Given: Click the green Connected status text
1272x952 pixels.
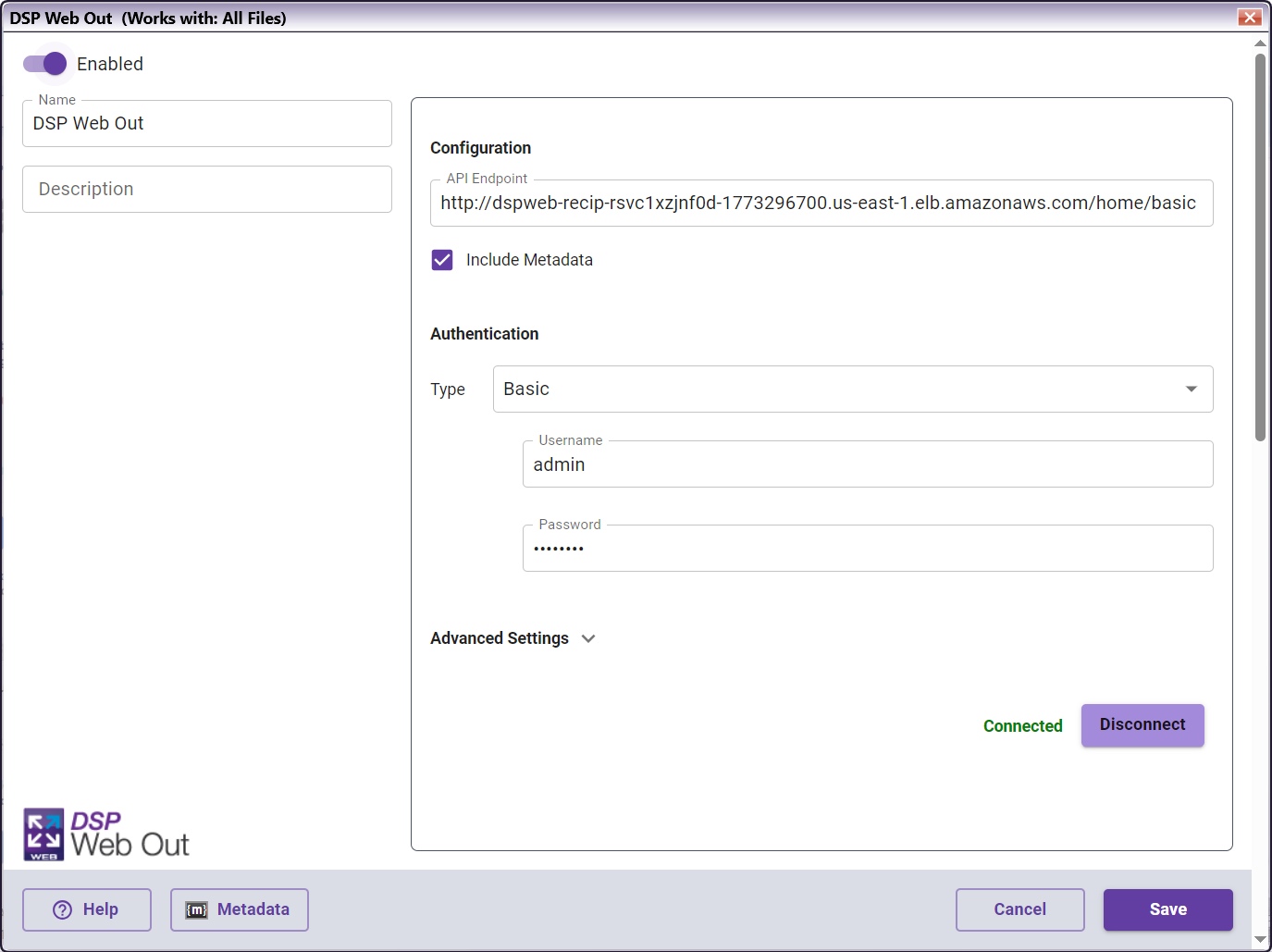Looking at the screenshot, I should click(x=1022, y=726).
